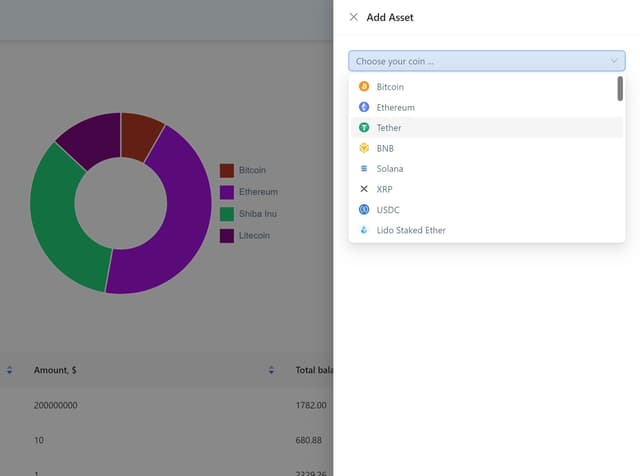This screenshot has width=640, height=476.
Task: Select Solana option from coin list
Action: coord(390,169)
